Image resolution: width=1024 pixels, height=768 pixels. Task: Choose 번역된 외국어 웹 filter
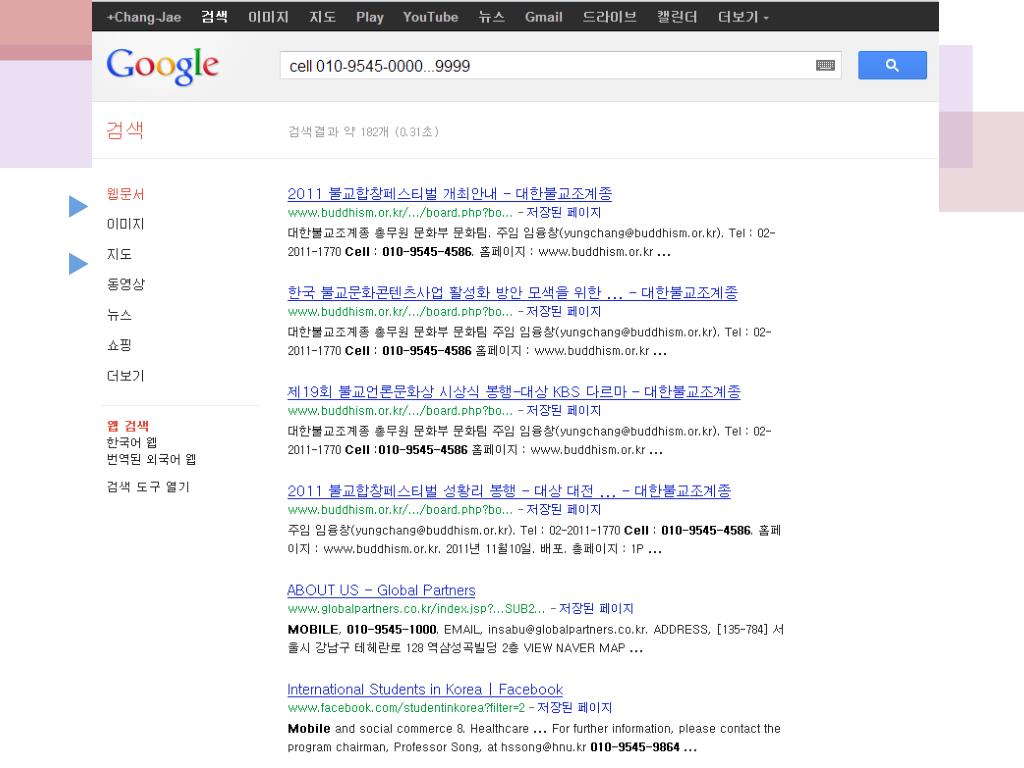point(152,459)
